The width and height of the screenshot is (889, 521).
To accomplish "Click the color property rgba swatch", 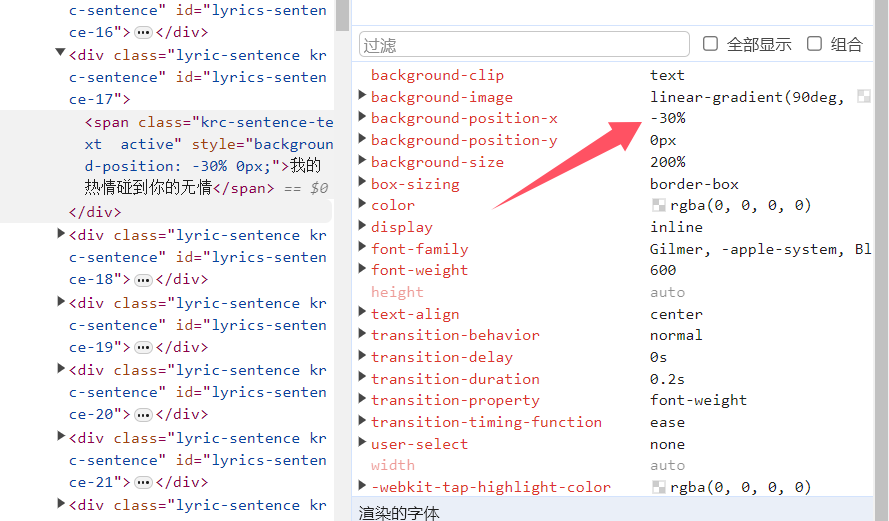I will 658,205.
